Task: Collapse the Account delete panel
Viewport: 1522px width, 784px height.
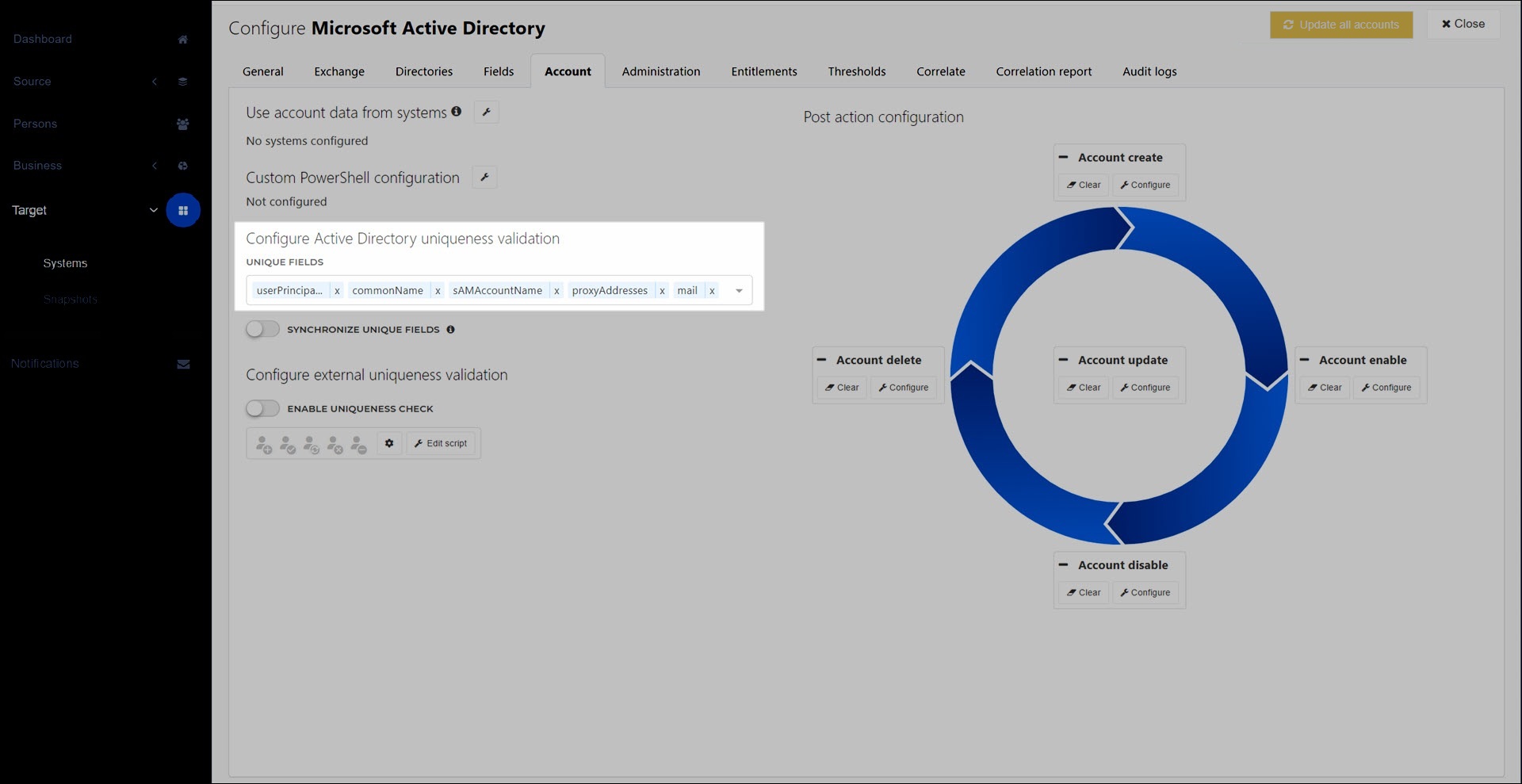Action: coord(821,359)
